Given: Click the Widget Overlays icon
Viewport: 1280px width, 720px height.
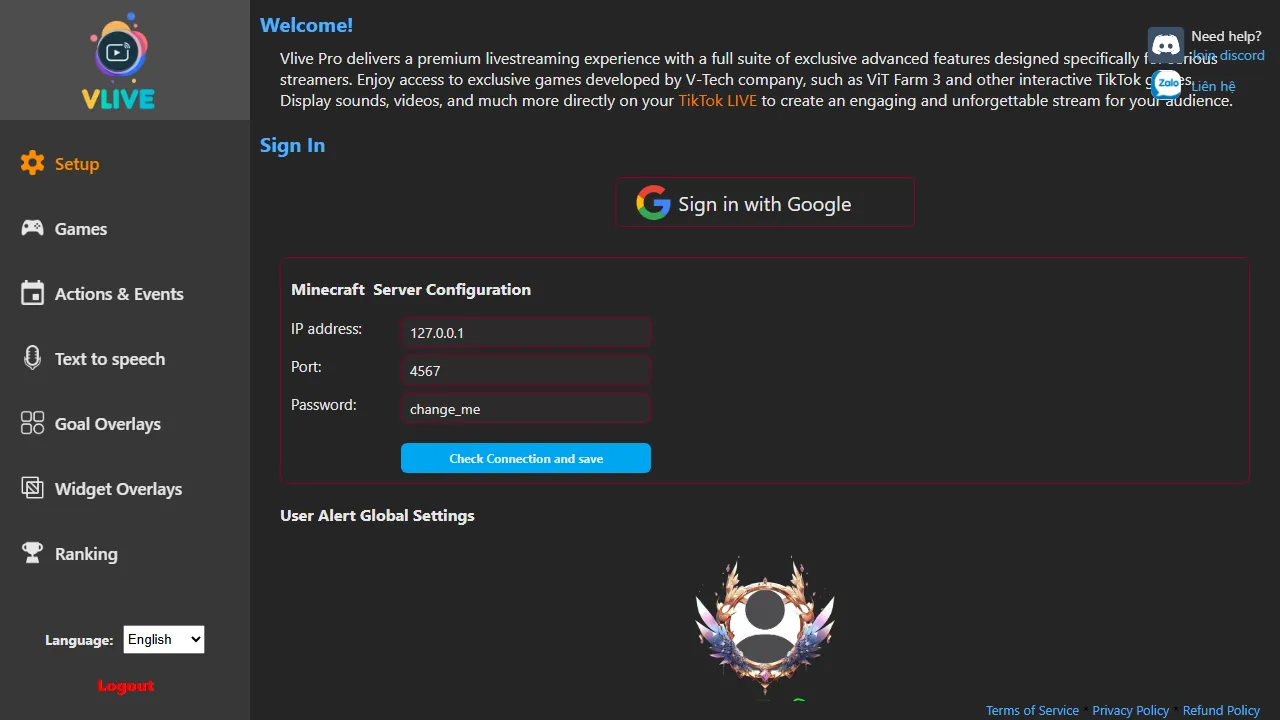Looking at the screenshot, I should click(x=33, y=488).
